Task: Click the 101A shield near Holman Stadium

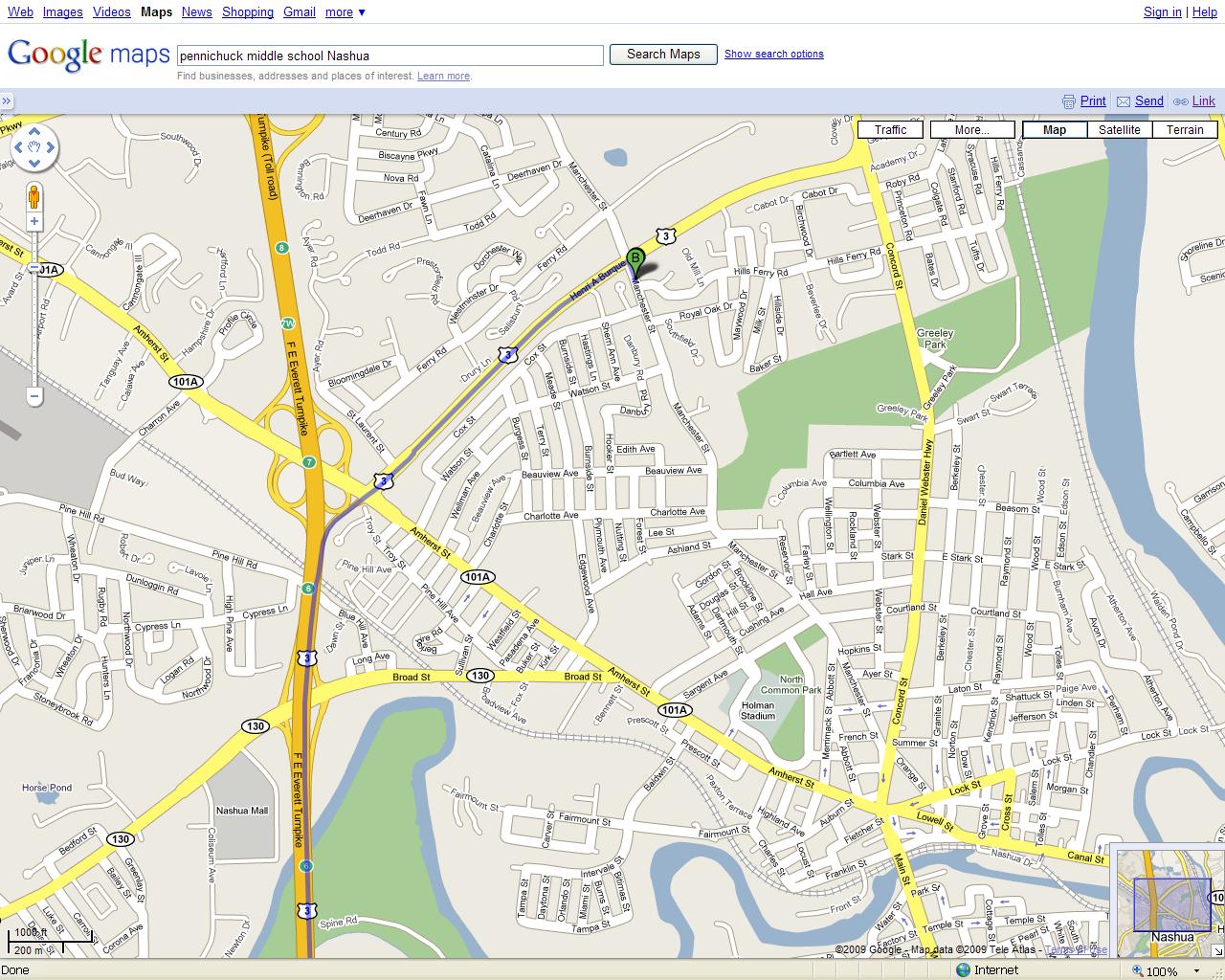Action: (x=675, y=709)
